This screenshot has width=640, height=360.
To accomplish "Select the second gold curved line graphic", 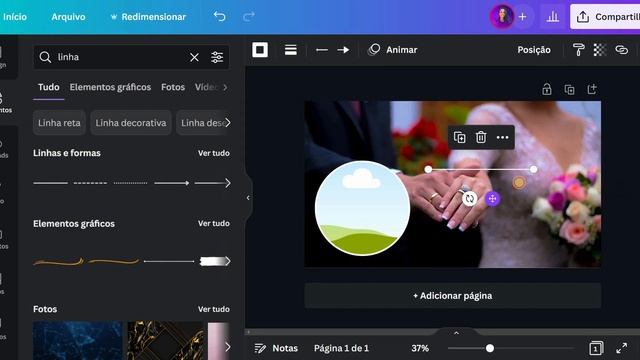I will click(x=113, y=261).
